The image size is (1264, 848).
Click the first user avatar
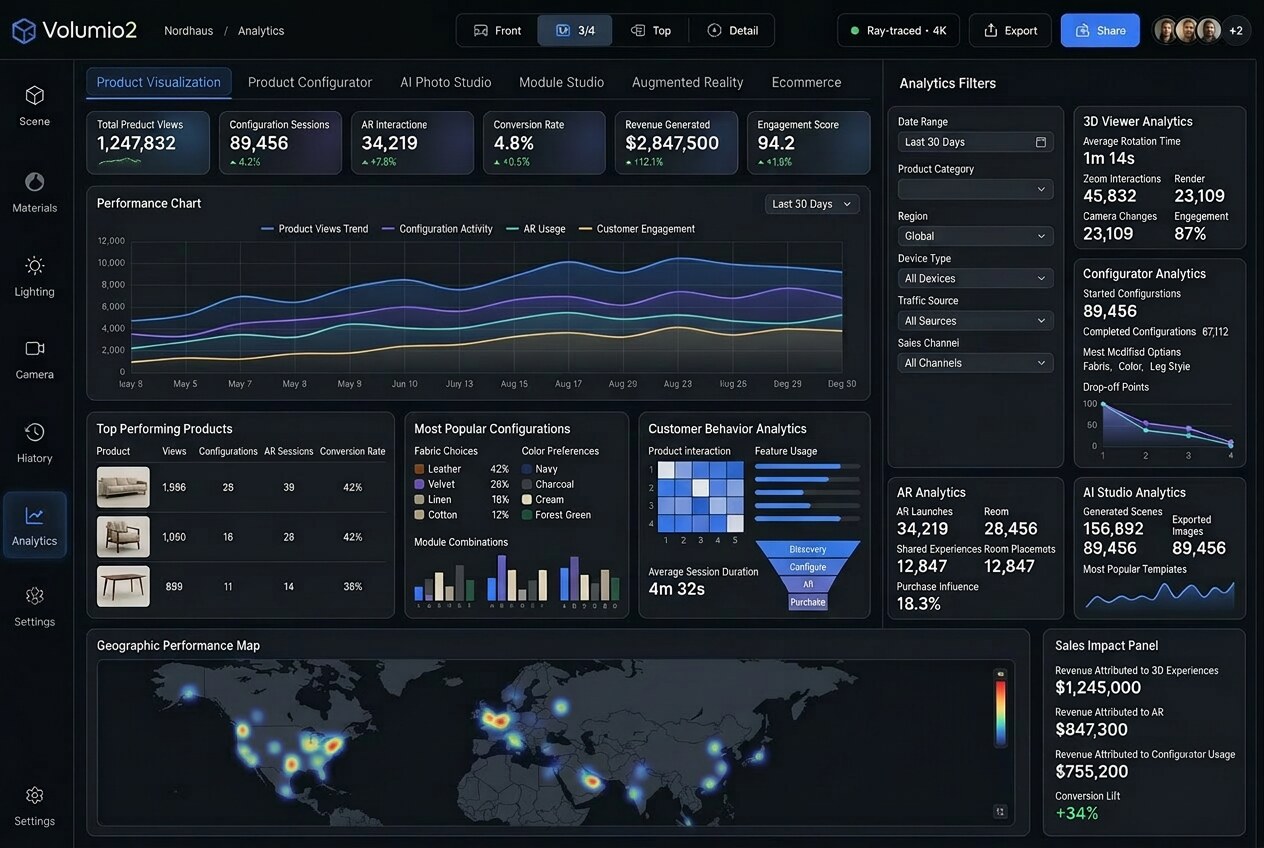click(1165, 30)
